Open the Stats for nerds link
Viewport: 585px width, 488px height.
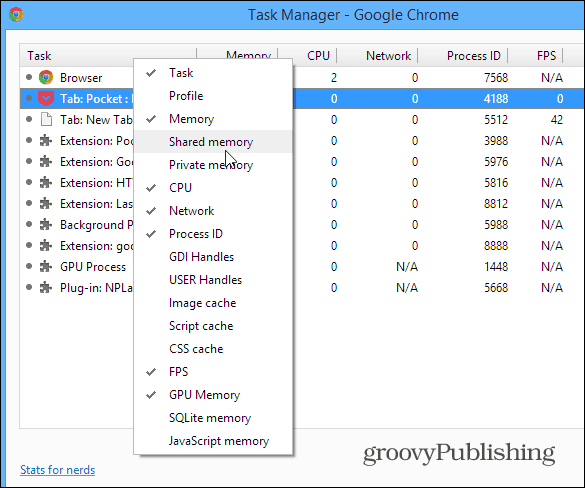pyautogui.click(x=57, y=470)
